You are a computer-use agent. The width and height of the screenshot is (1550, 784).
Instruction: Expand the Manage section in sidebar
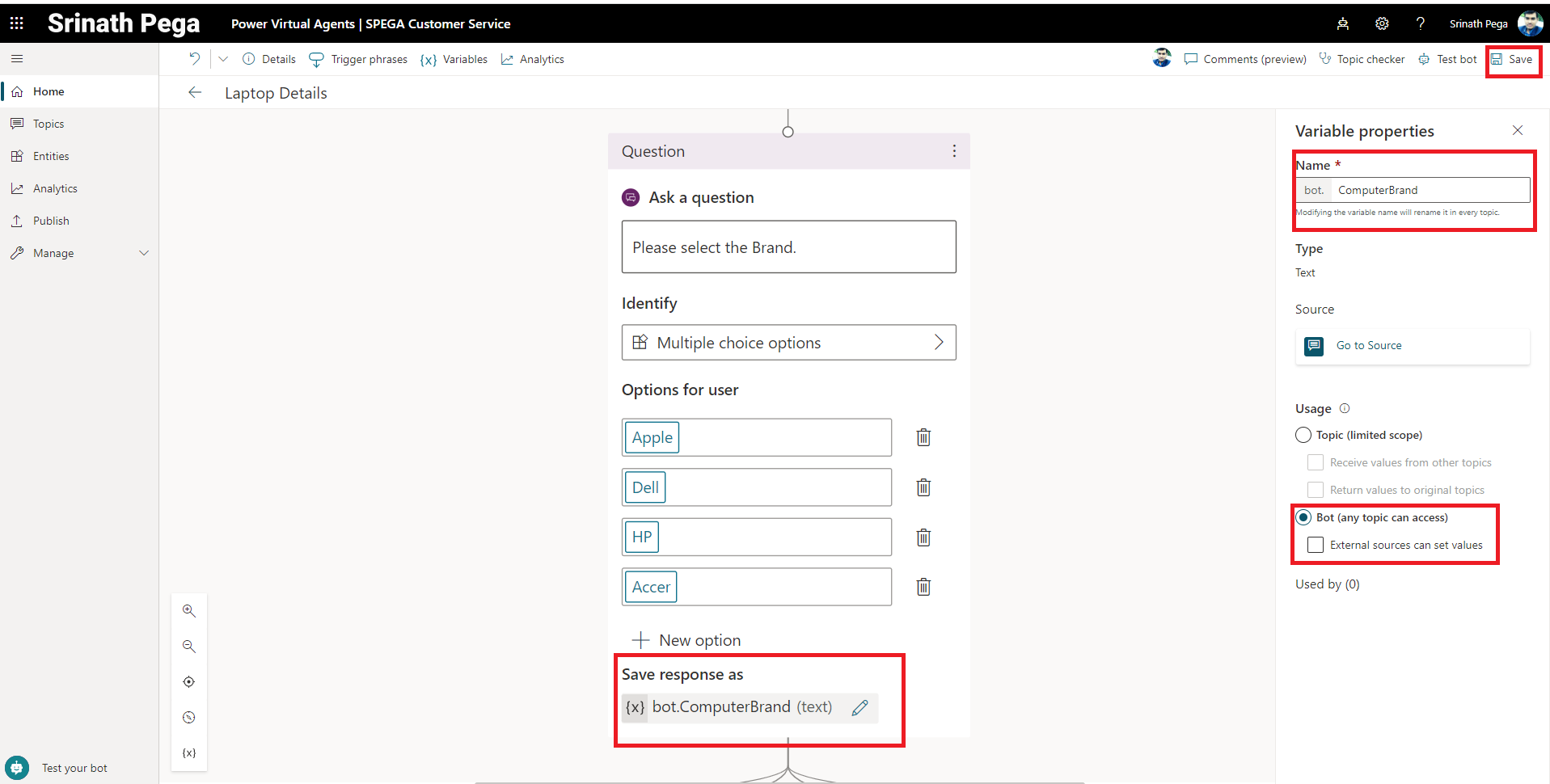[144, 253]
